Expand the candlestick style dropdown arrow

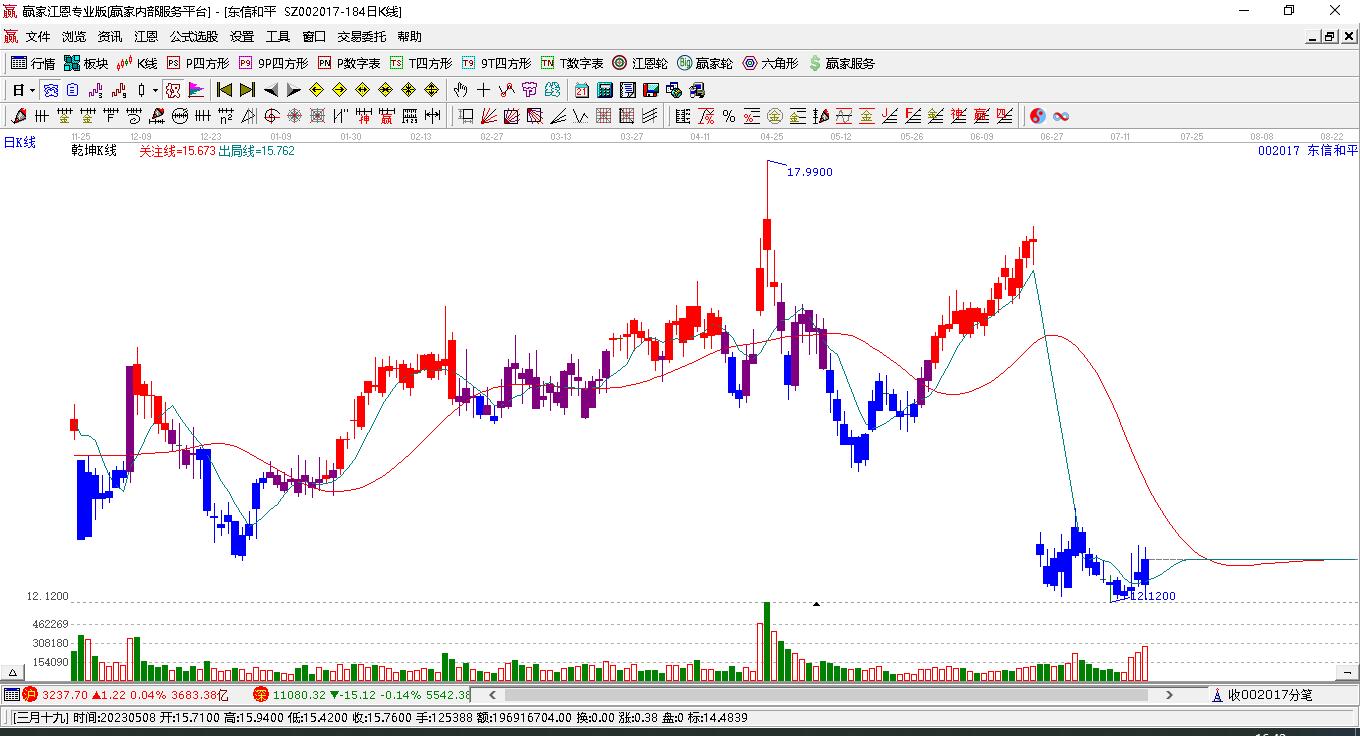click(x=155, y=90)
